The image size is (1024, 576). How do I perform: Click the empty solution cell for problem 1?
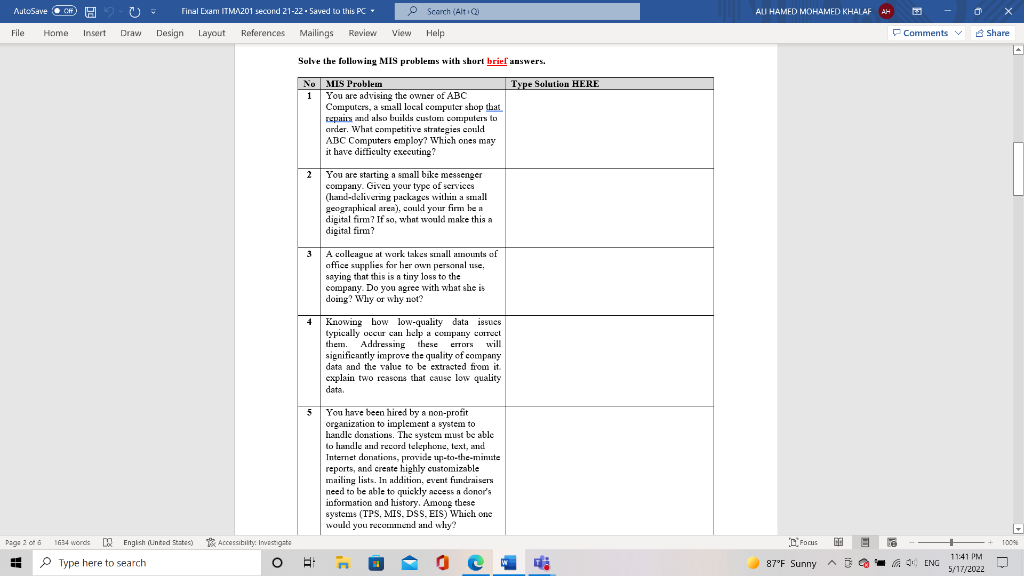pos(609,129)
